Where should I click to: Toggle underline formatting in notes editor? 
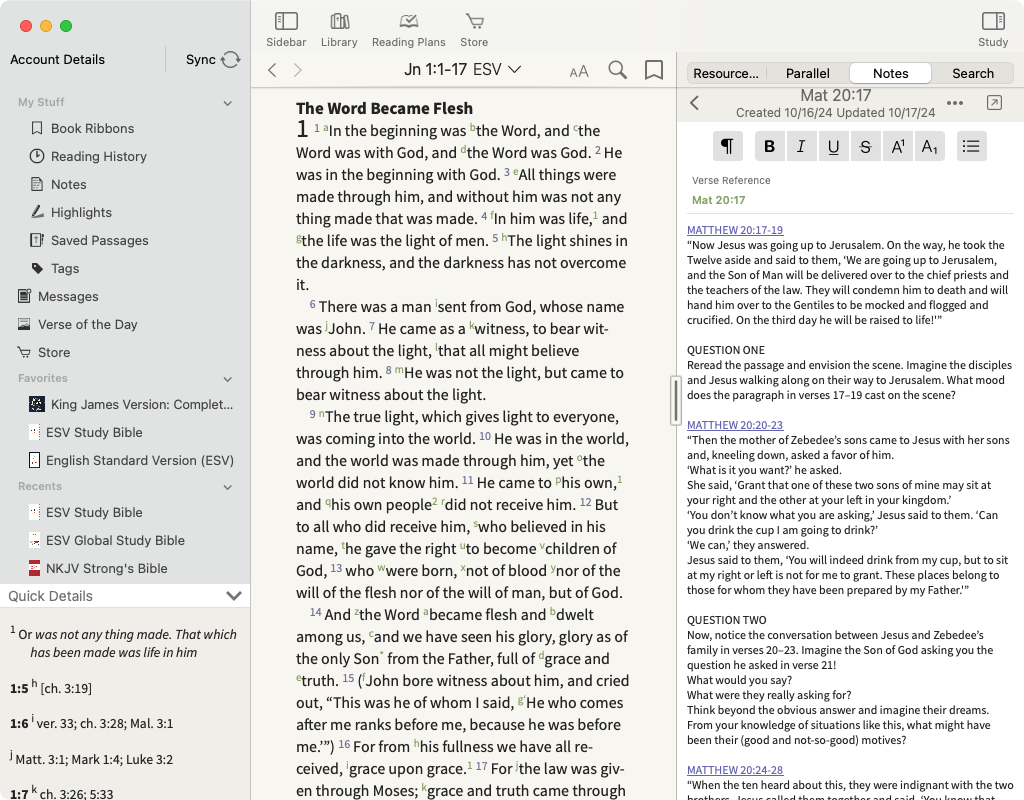point(833,147)
